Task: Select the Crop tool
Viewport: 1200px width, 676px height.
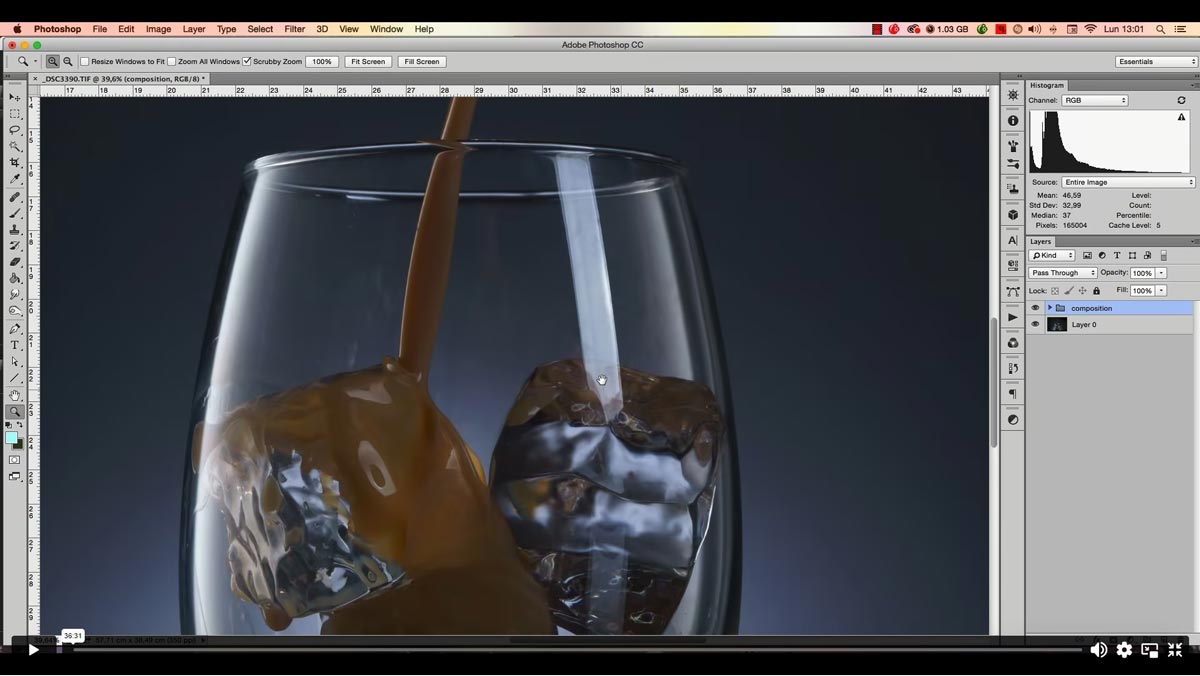Action: click(15, 163)
